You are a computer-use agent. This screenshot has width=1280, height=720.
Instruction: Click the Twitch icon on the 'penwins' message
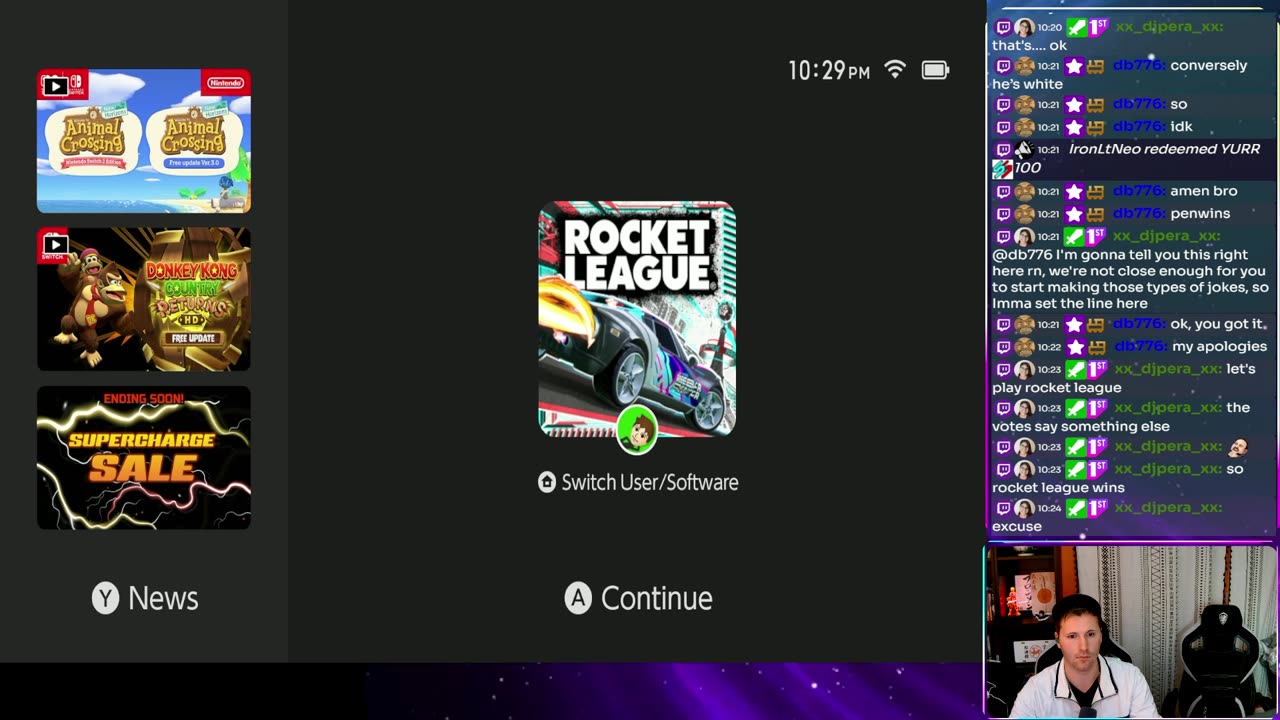(1003, 213)
